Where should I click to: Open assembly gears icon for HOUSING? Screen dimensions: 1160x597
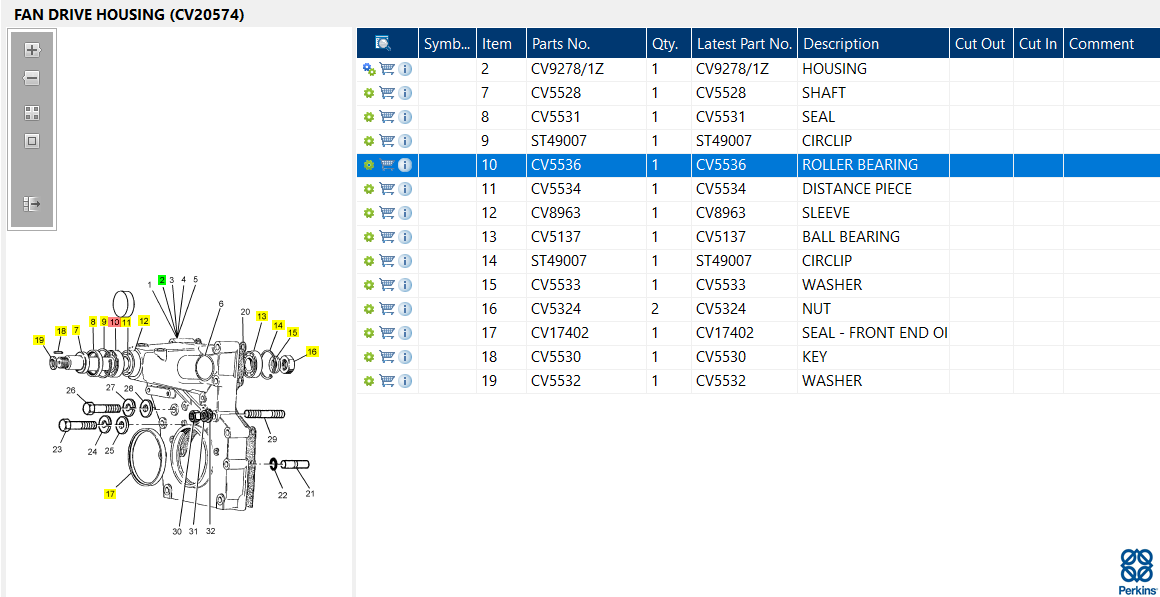369,69
